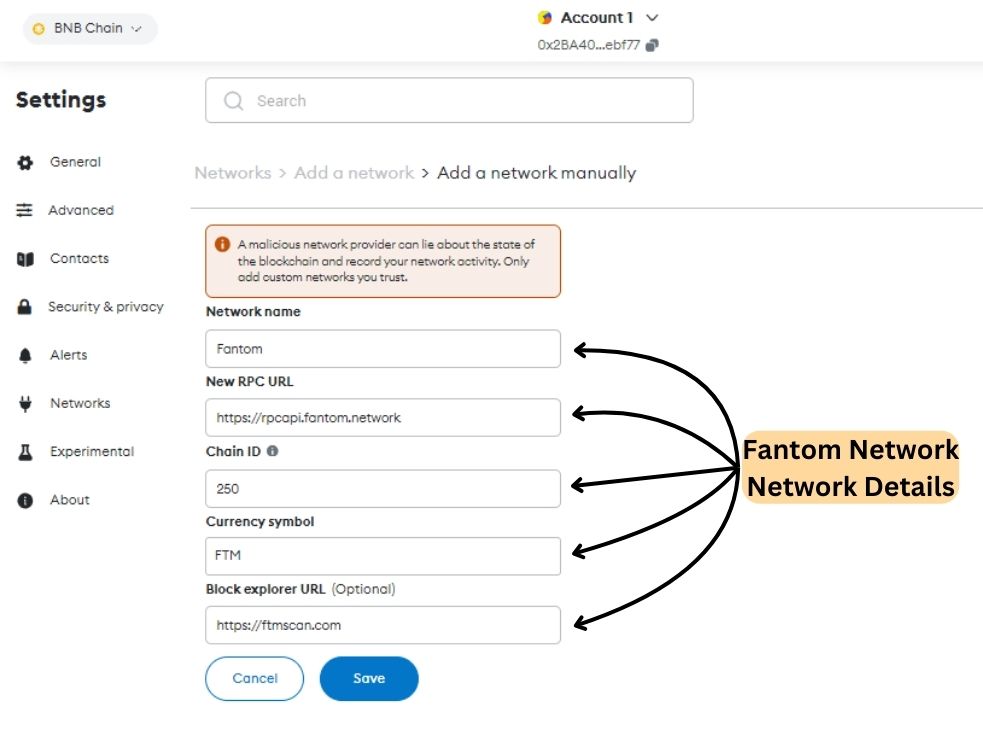Screen dimensions: 983x730
Task: Click the Advanced sliders icon
Action: pos(24,210)
